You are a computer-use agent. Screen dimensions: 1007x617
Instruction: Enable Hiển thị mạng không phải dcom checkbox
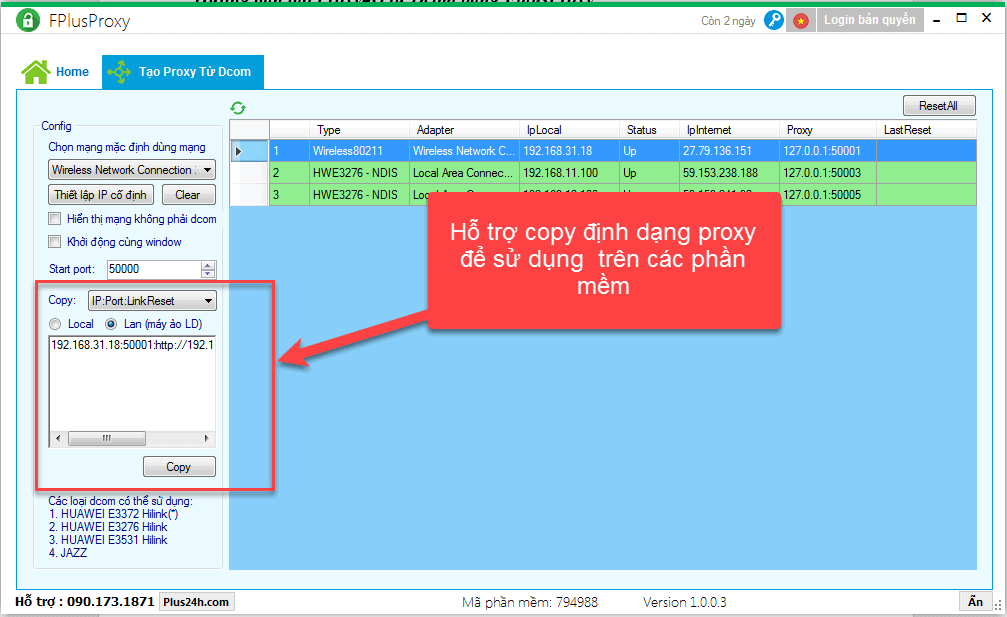click(x=55, y=219)
